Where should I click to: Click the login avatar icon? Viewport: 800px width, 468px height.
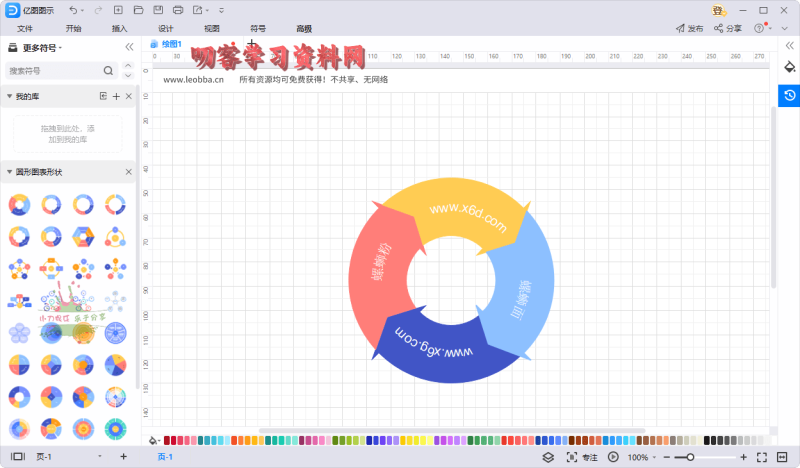(x=718, y=10)
